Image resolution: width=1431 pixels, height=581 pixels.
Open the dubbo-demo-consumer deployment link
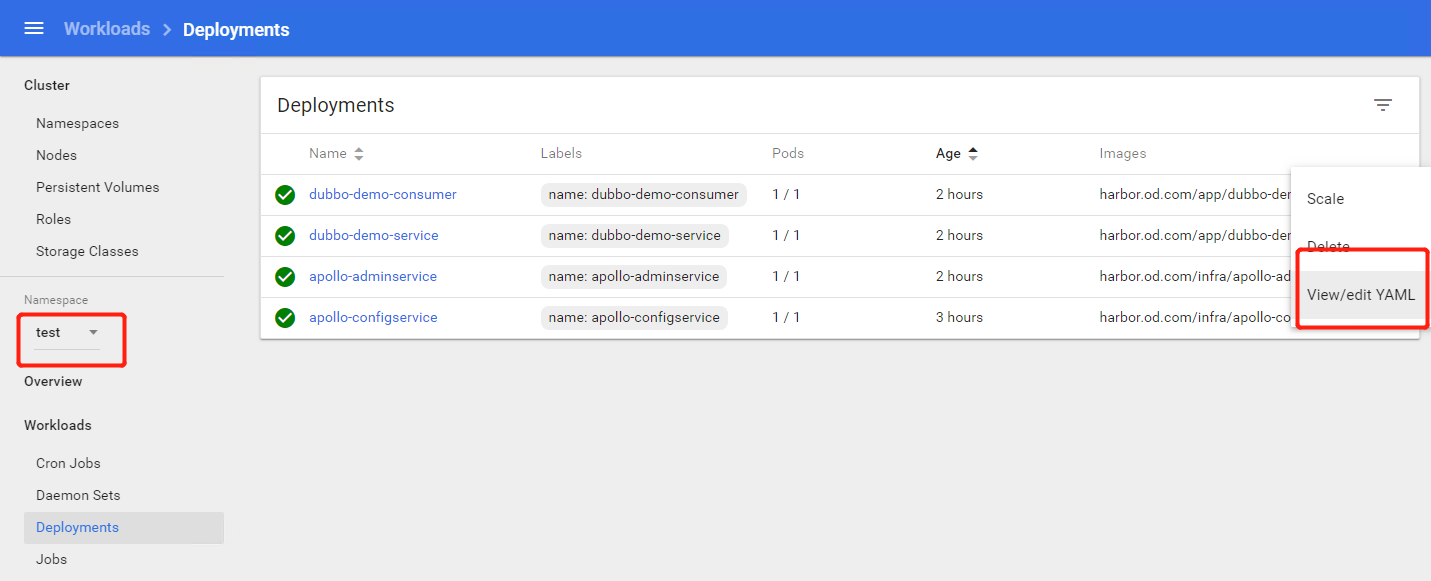point(382,195)
